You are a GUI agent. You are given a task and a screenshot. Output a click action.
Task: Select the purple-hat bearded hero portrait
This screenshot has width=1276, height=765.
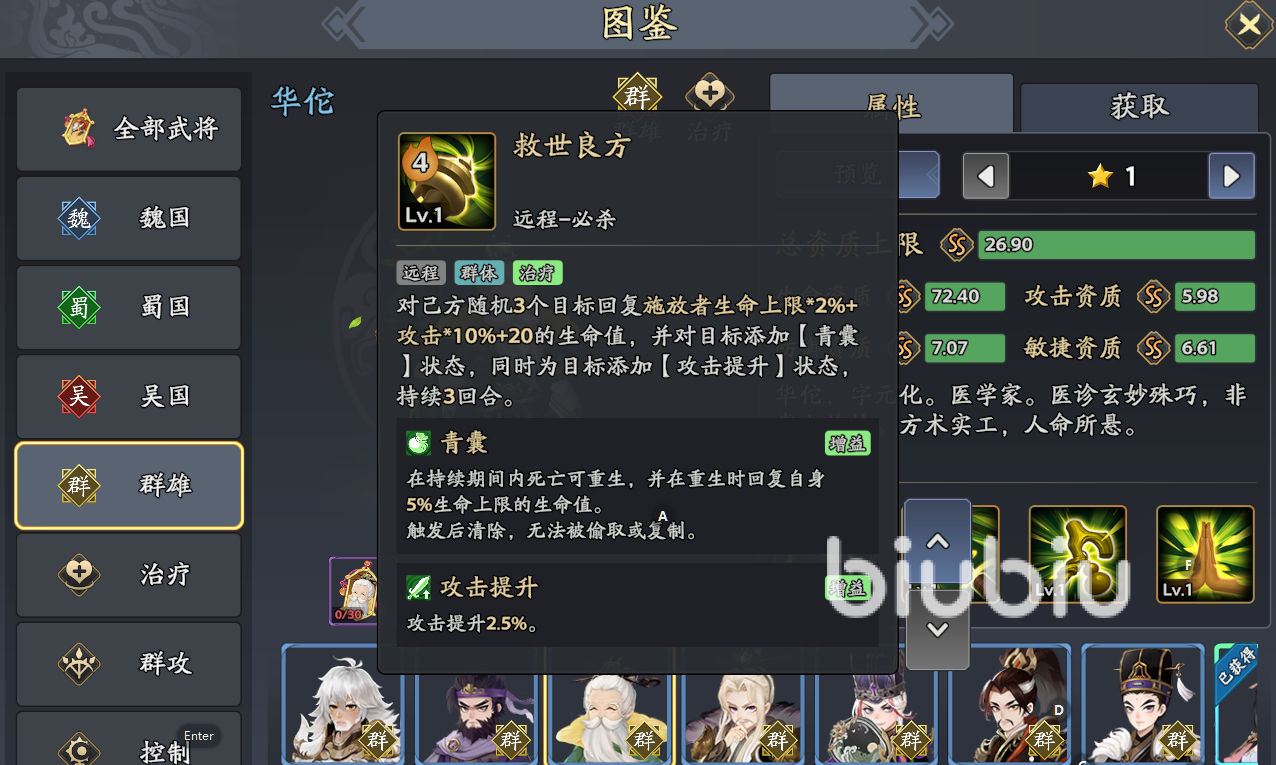point(476,704)
